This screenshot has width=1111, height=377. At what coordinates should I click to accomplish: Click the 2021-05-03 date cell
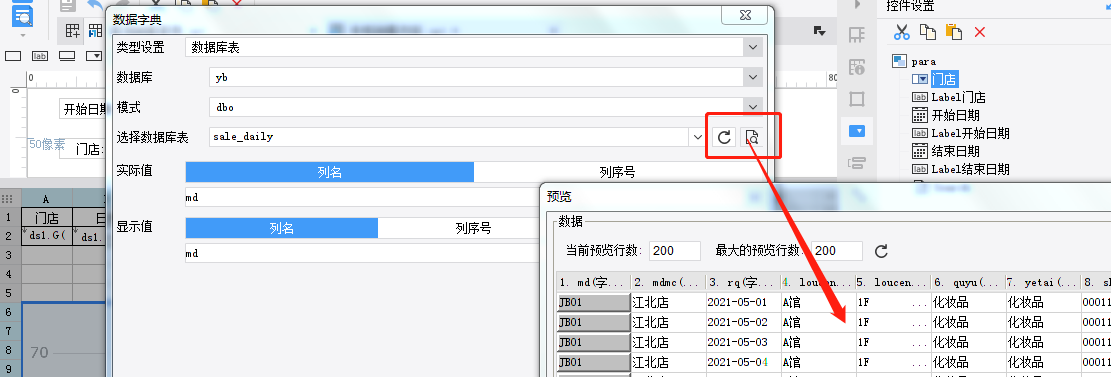pyautogui.click(x=743, y=342)
